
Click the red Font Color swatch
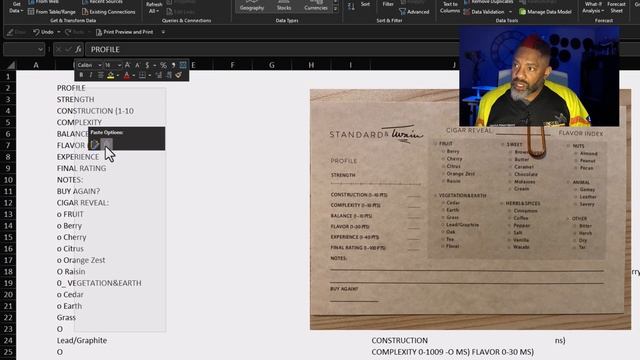[127, 75]
